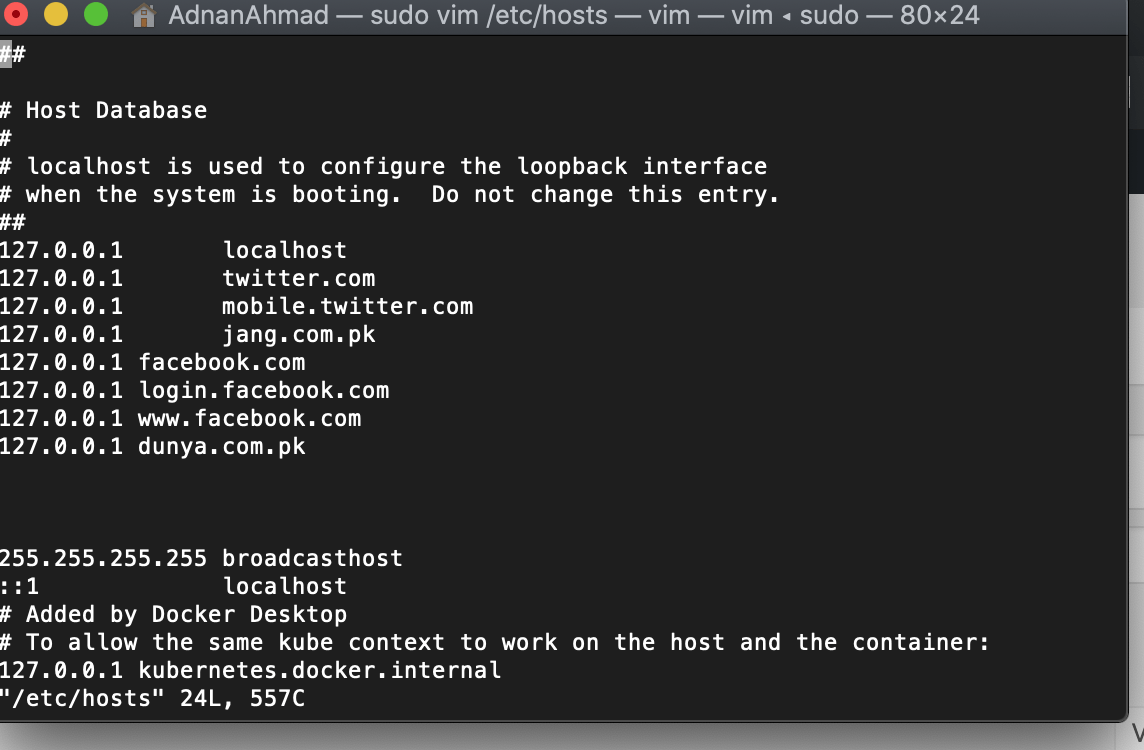The height and width of the screenshot is (750, 1144).
Task: Click the home folder icon in title bar
Action: click(x=144, y=15)
